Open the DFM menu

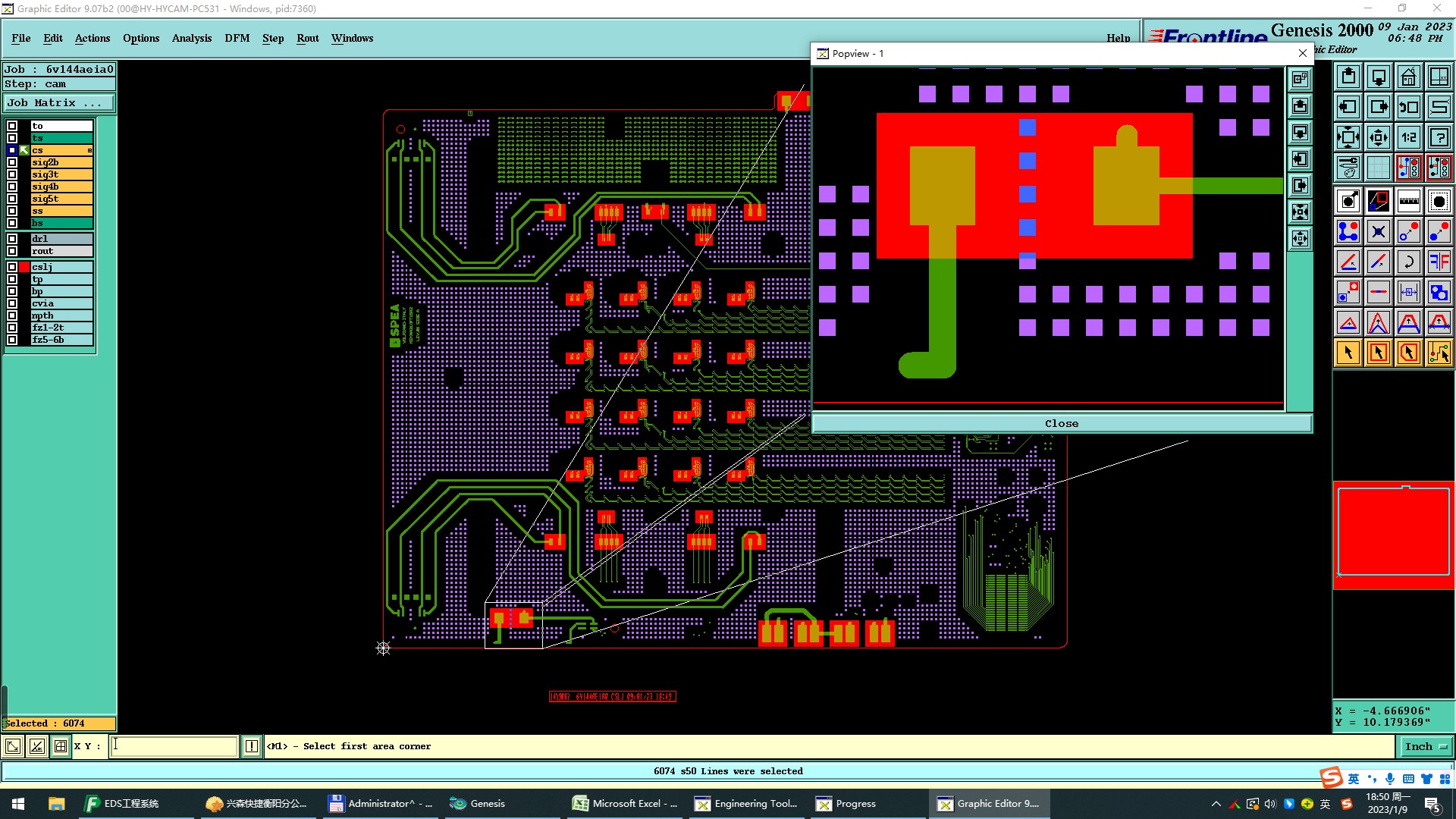pyautogui.click(x=237, y=38)
